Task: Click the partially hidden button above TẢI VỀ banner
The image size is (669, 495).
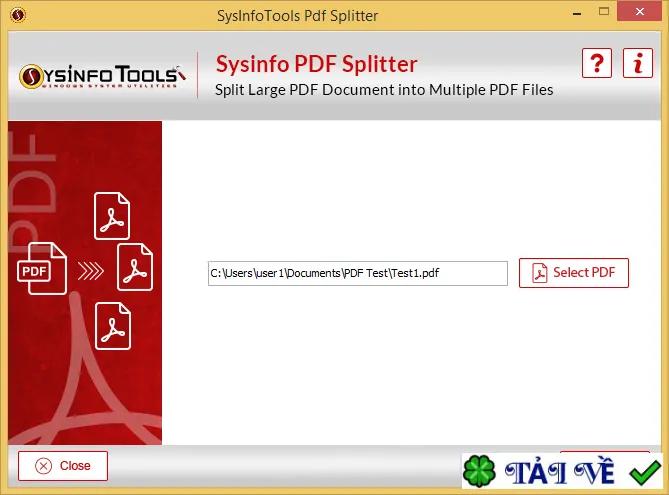Action: click(x=605, y=451)
